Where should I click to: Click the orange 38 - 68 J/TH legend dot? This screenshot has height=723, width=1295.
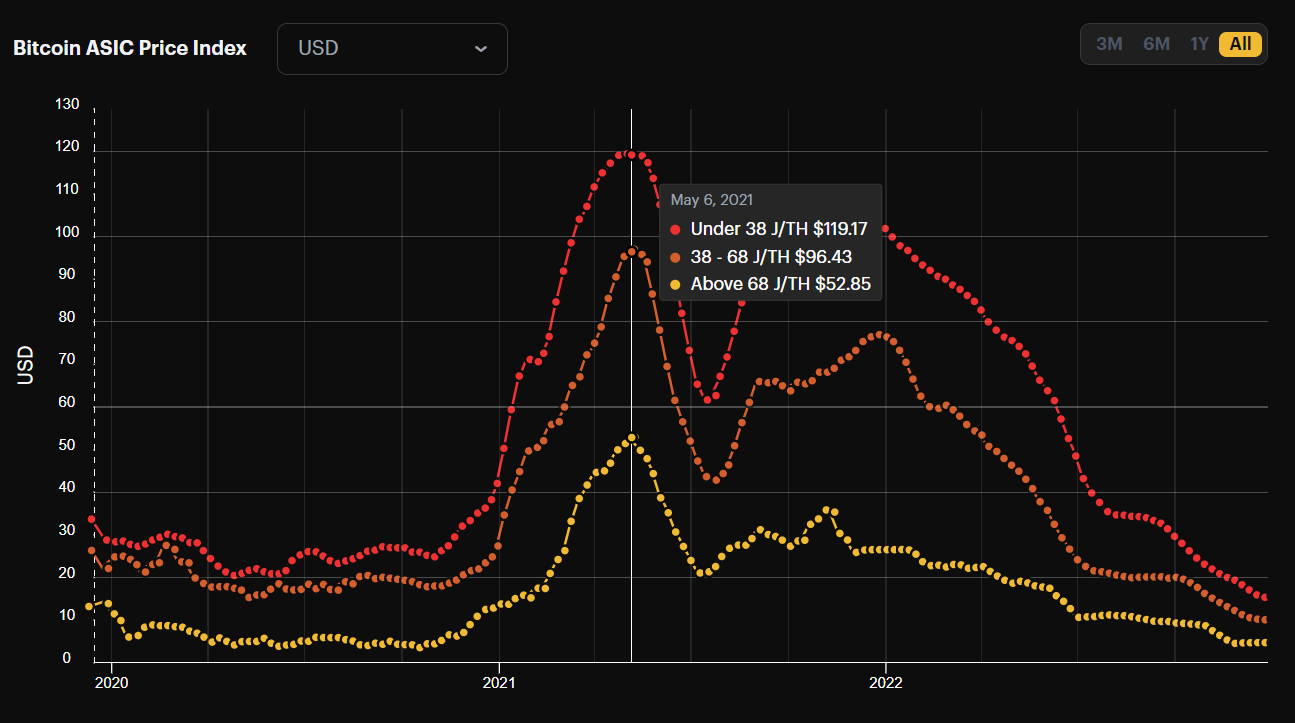[675, 257]
